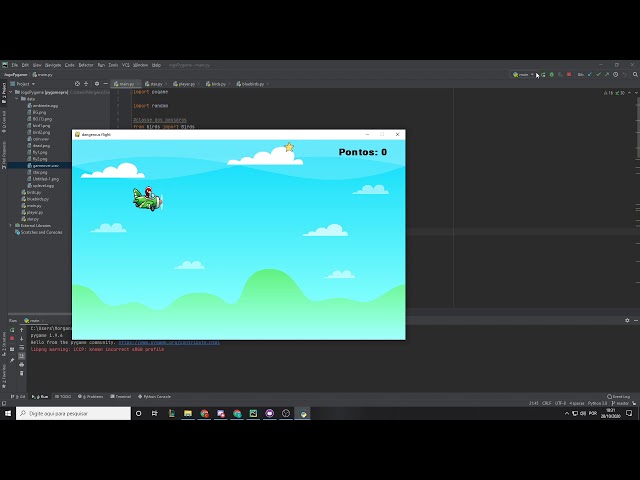Click the pygame contribute hyperlink in console
This screenshot has width=640, height=480.
[169, 342]
